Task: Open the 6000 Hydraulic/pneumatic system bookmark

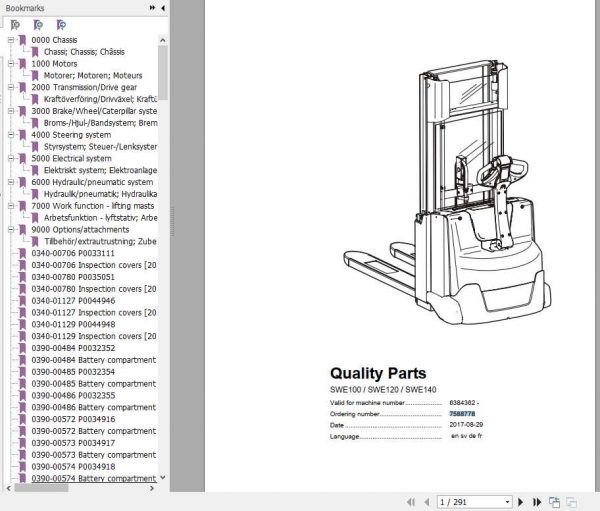Action: click(92, 182)
